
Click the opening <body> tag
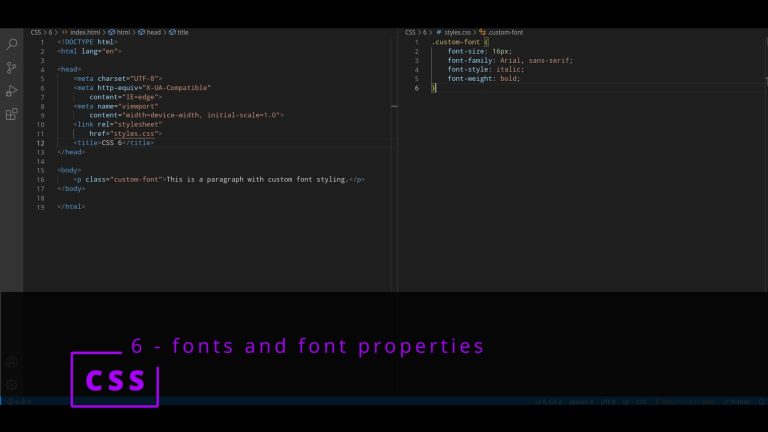point(69,170)
